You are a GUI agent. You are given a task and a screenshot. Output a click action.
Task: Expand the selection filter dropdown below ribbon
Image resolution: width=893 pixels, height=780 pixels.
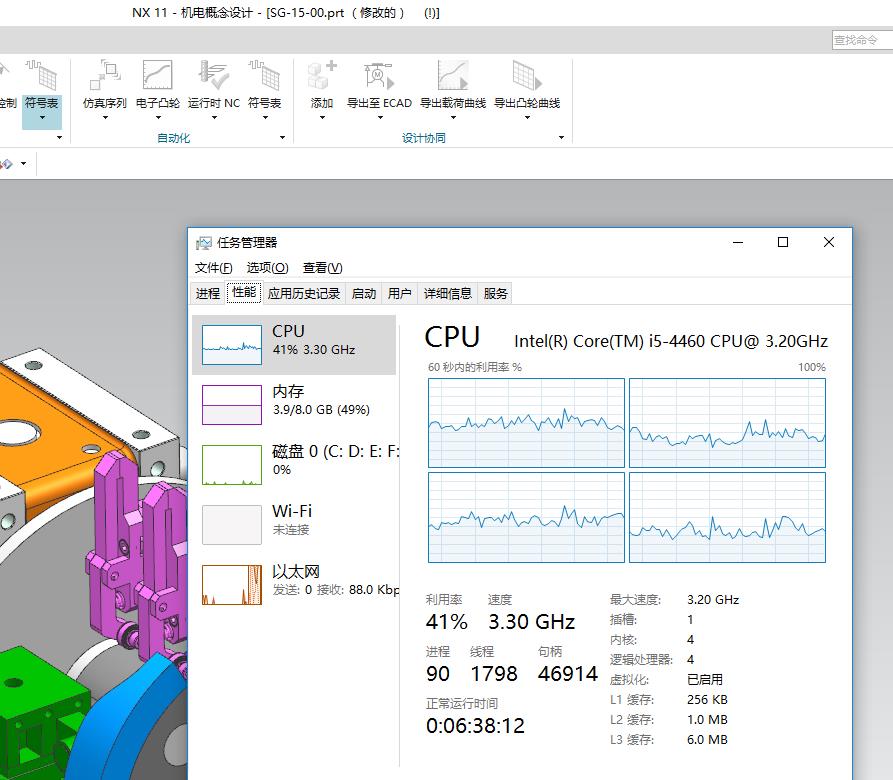coord(23,164)
